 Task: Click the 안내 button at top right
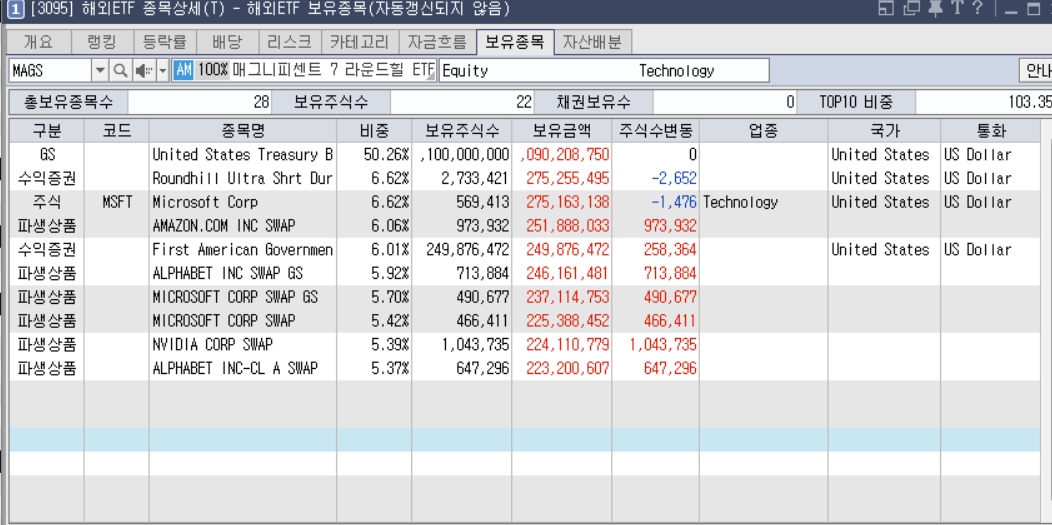[x=1035, y=70]
